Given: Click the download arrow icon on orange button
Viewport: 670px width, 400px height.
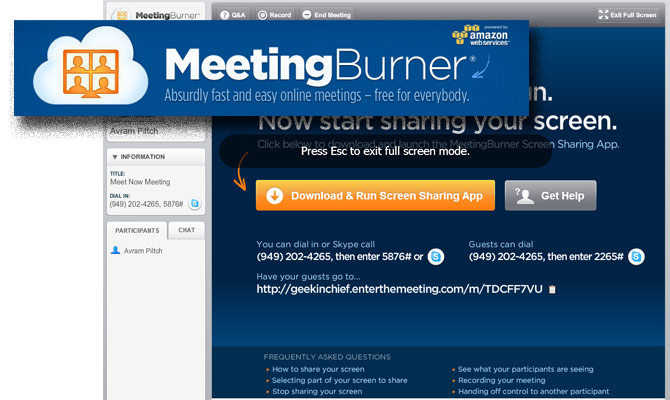Looking at the screenshot, I should 274,196.
